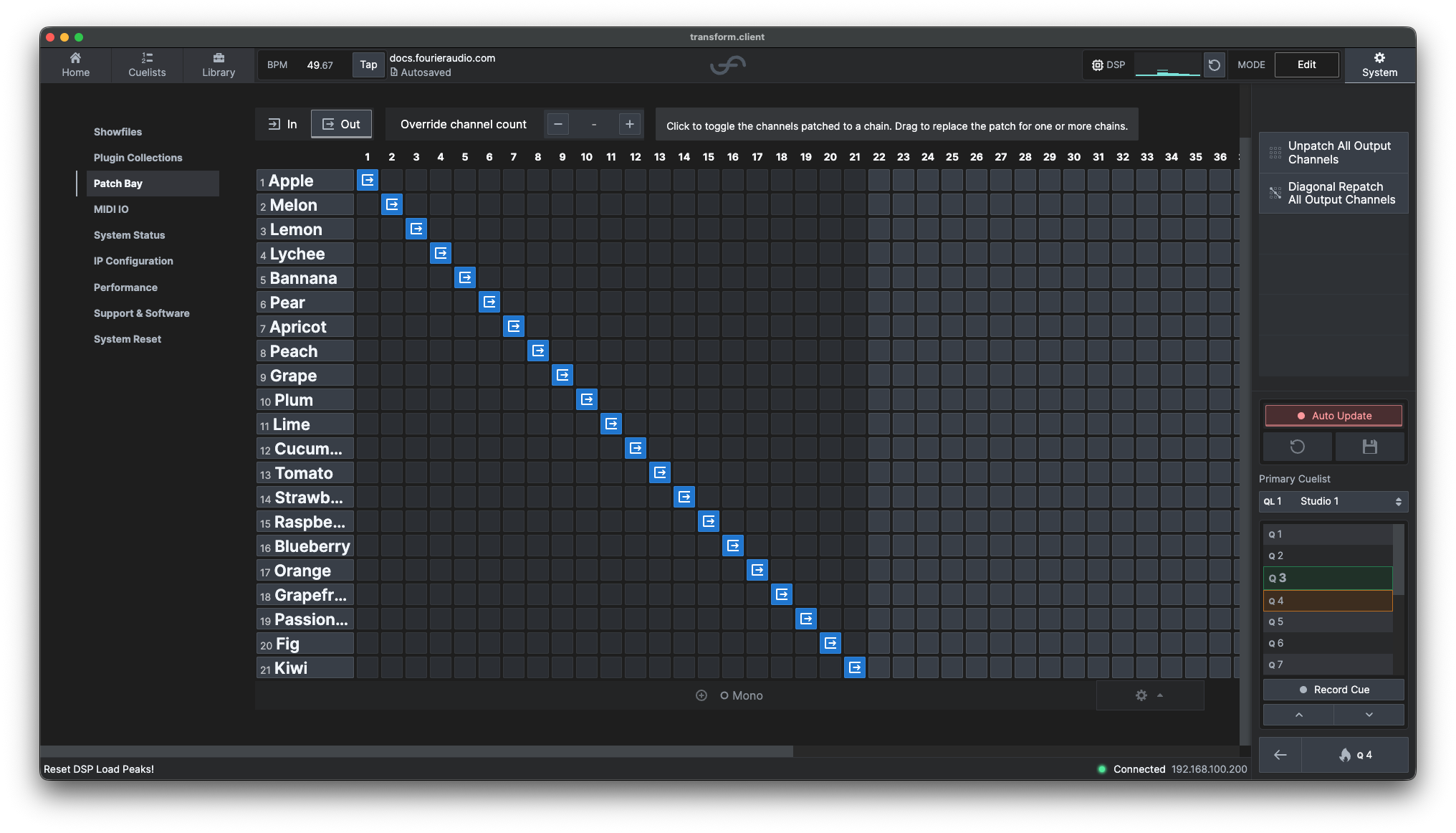Viewport: 1456px width, 833px height.
Task: Increase override channel count
Action: click(x=629, y=124)
